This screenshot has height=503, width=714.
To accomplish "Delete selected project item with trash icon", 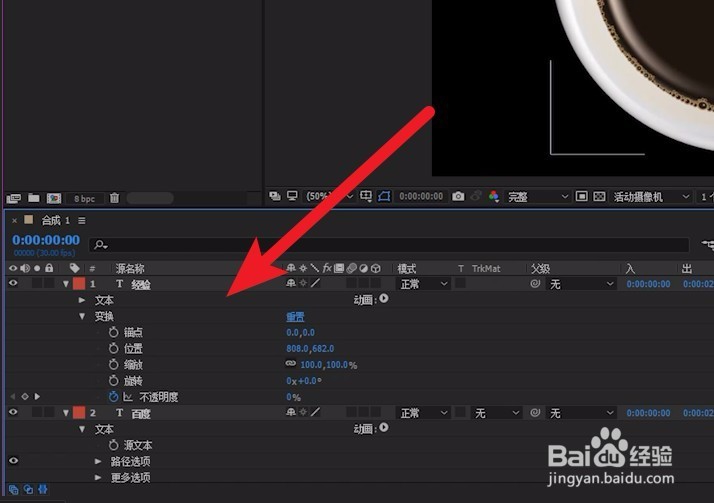I will [114, 198].
